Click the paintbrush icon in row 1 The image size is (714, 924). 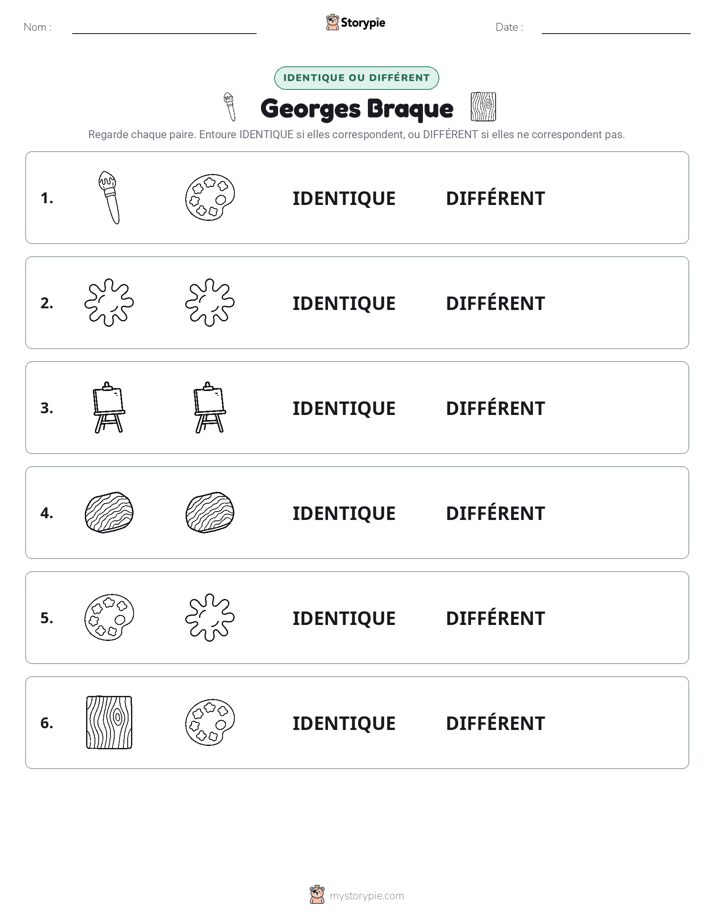[109, 197]
